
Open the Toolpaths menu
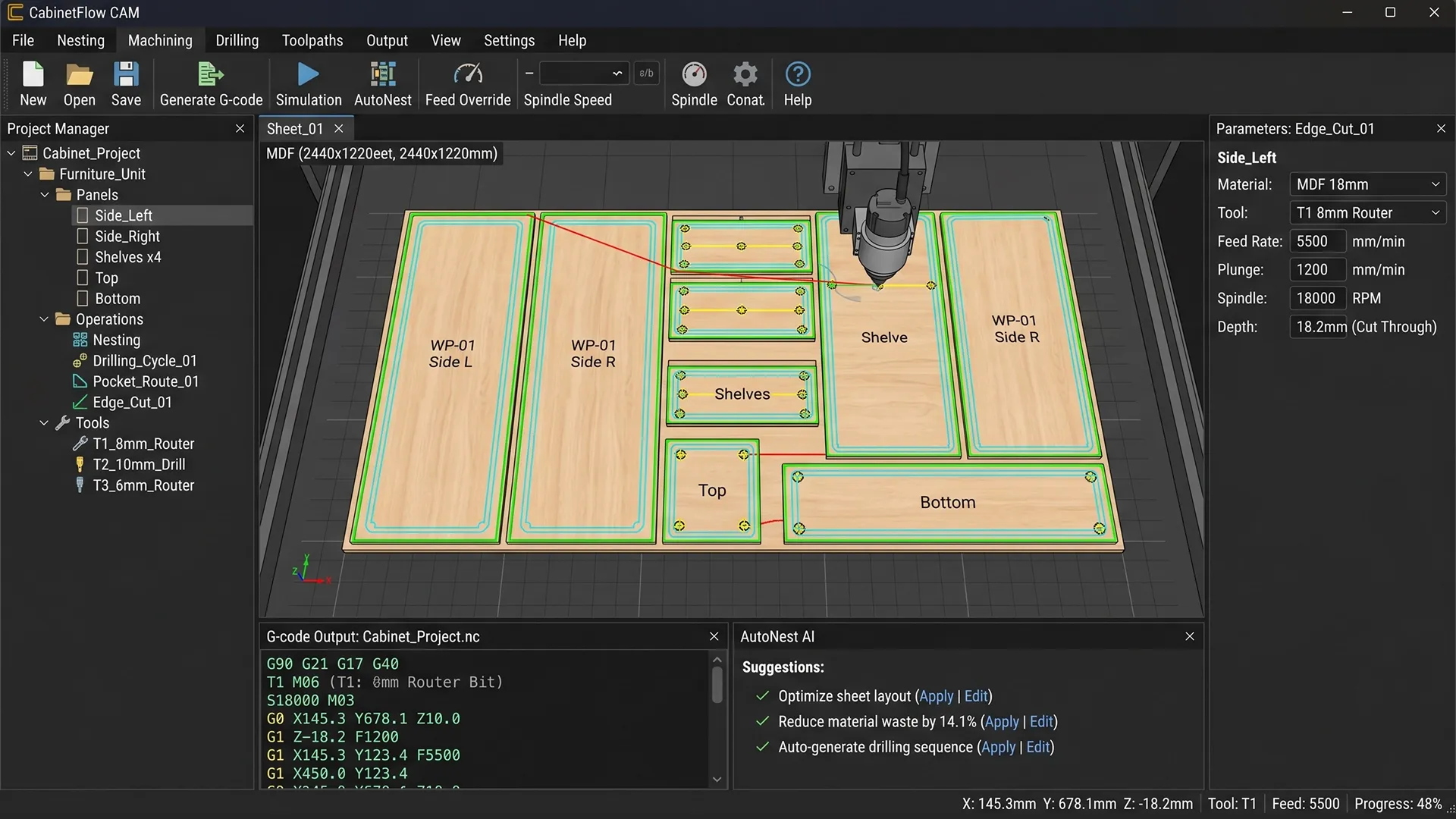coord(312,40)
